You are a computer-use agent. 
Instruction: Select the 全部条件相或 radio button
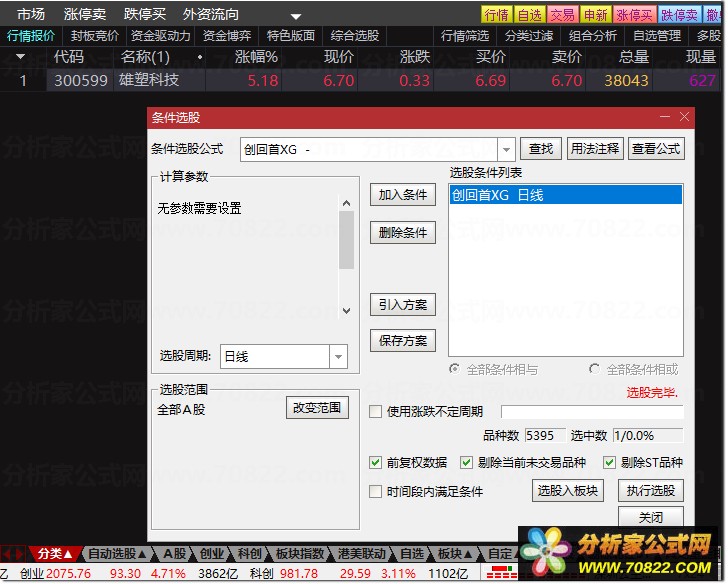click(x=594, y=369)
